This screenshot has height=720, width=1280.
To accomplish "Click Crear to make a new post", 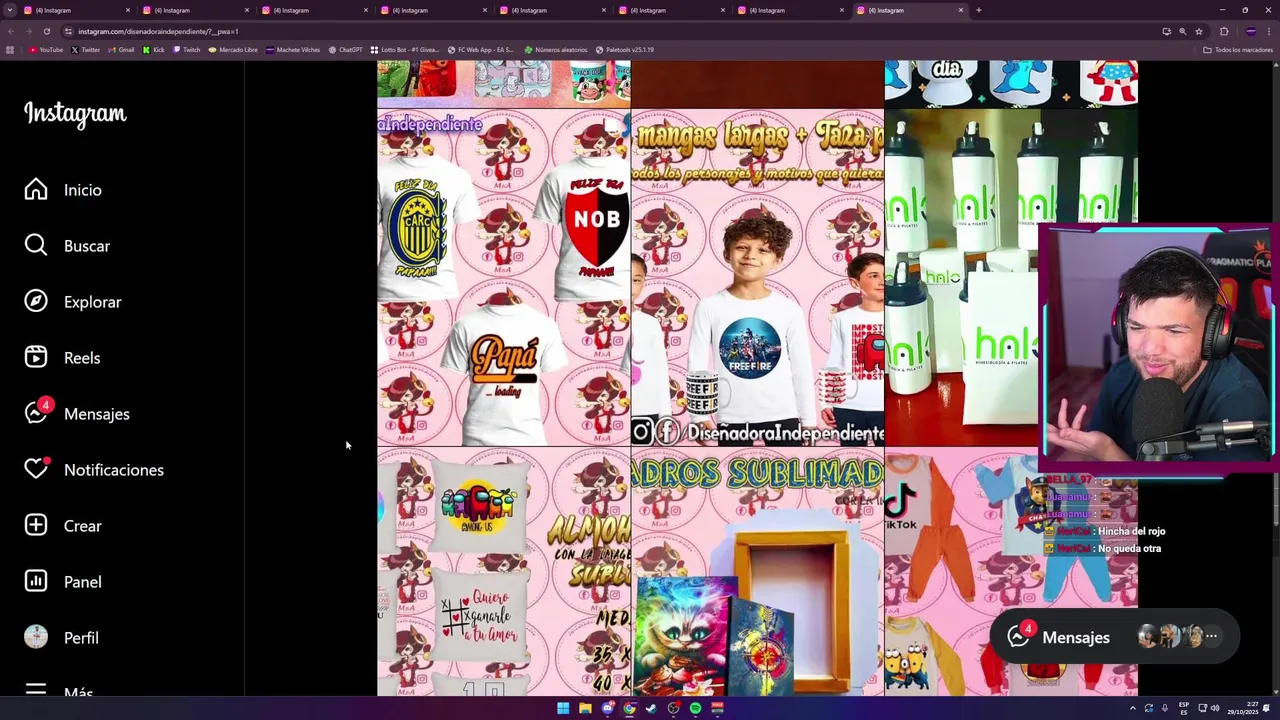I will point(64,526).
